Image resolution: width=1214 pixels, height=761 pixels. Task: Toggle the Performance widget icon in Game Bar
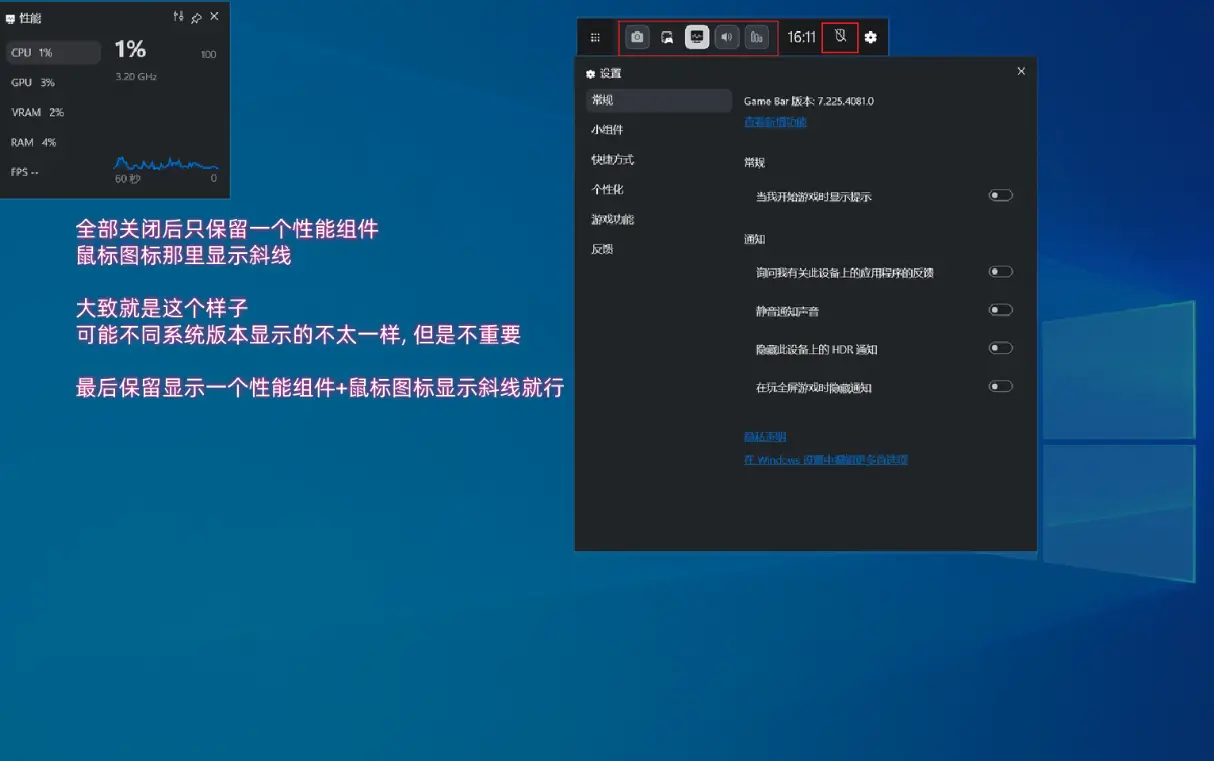(697, 37)
